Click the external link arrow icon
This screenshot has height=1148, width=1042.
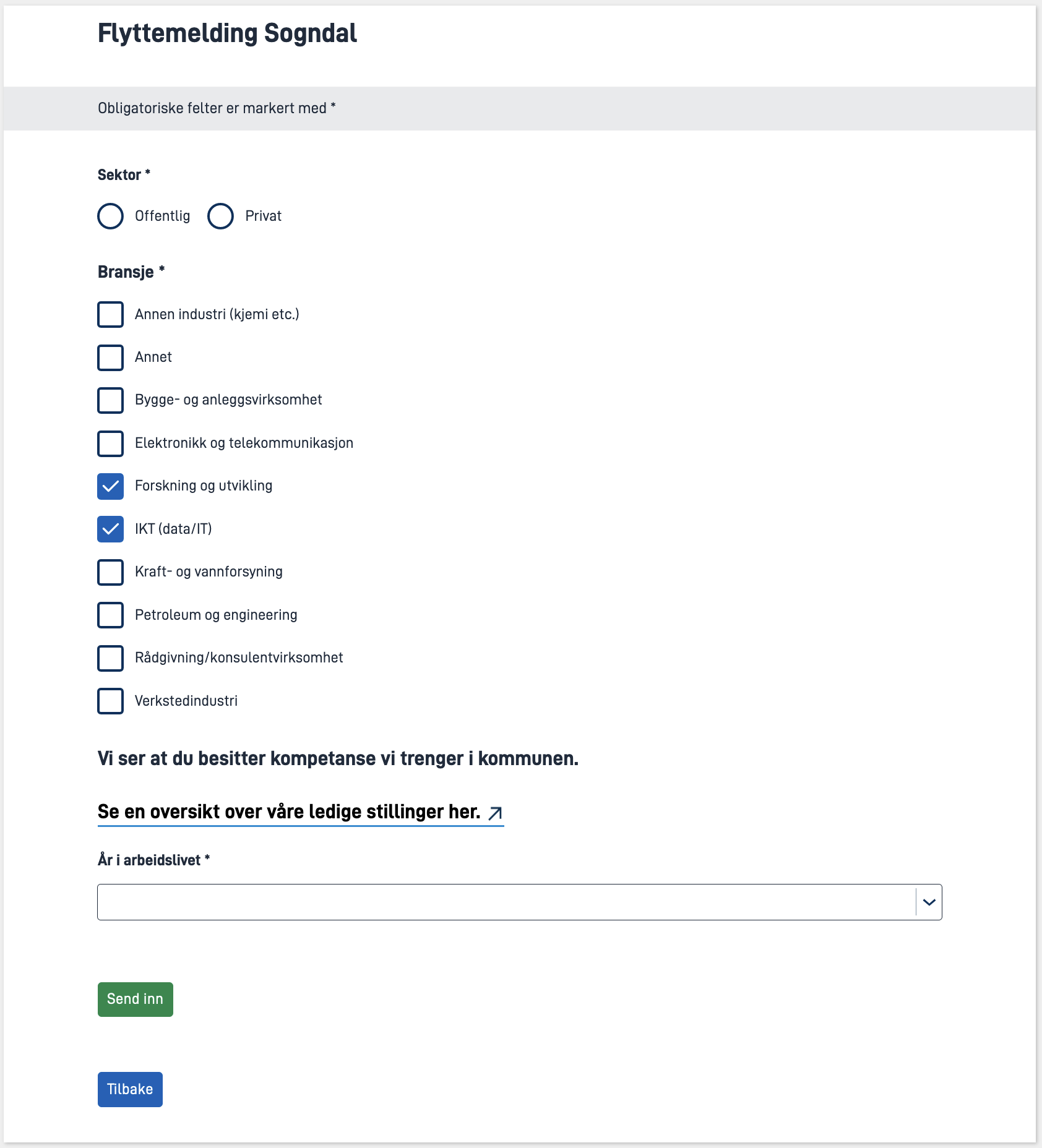tap(495, 813)
